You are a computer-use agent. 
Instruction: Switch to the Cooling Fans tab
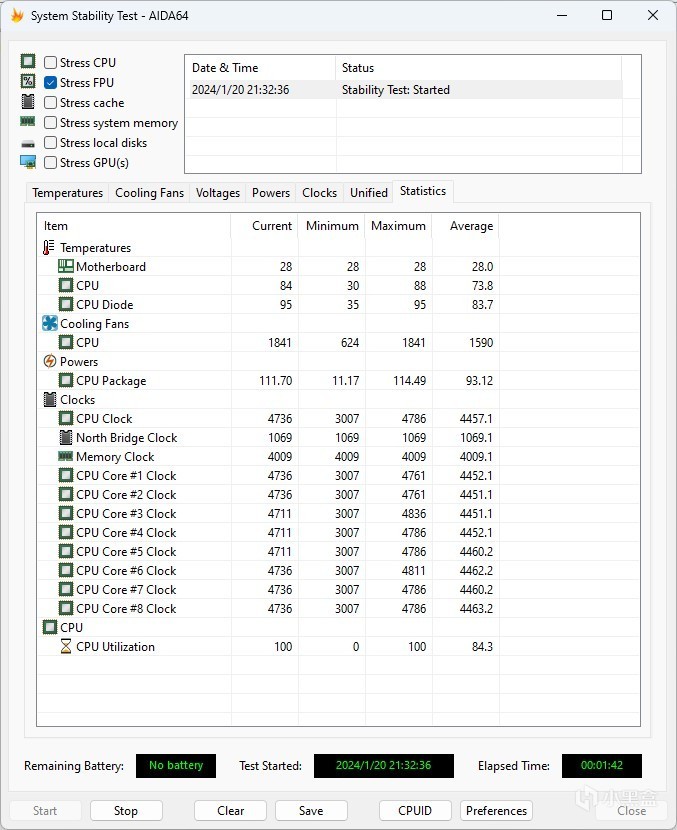coord(149,193)
